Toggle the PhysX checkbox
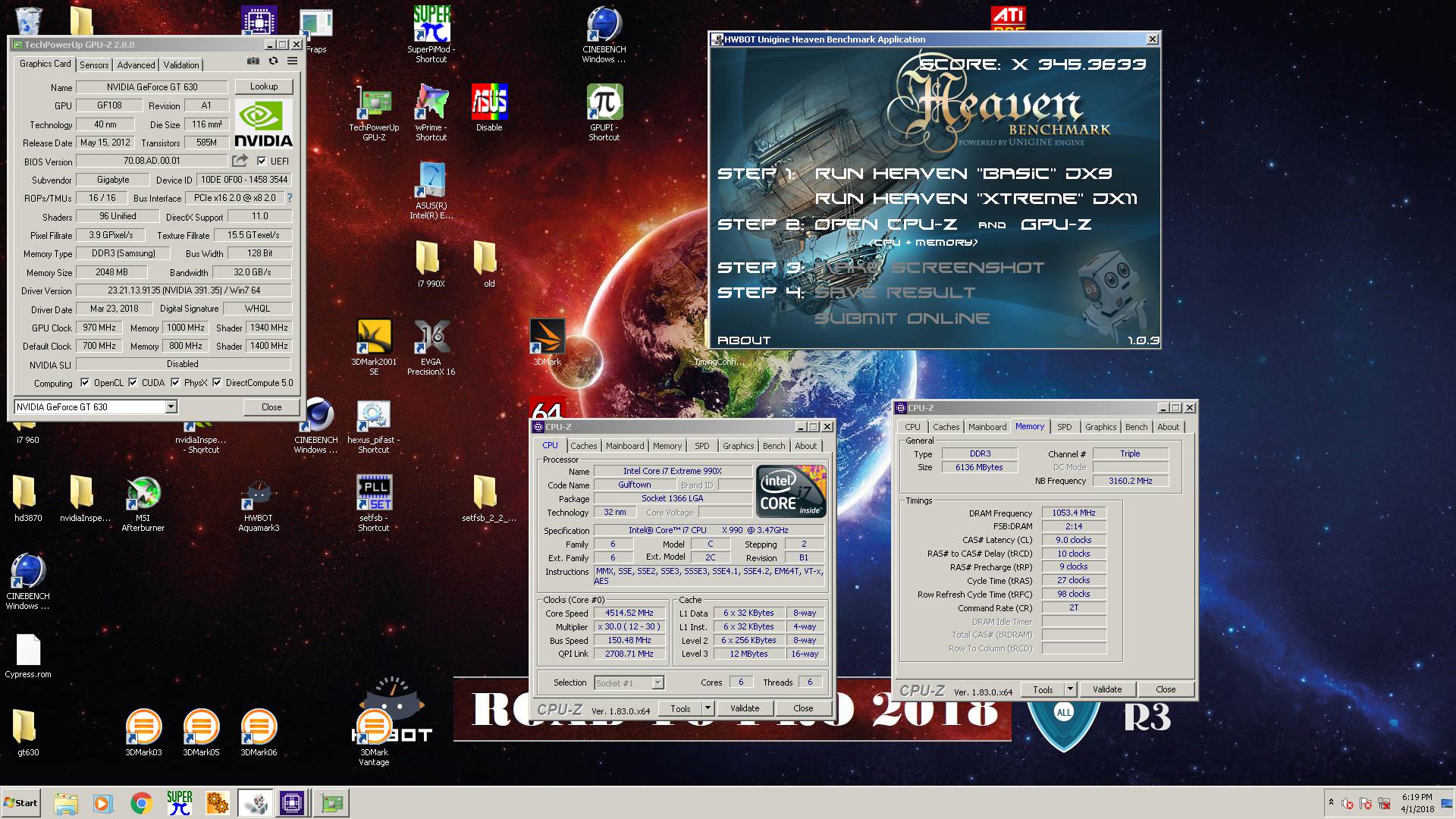Screen dimensions: 1456x819 click(175, 383)
